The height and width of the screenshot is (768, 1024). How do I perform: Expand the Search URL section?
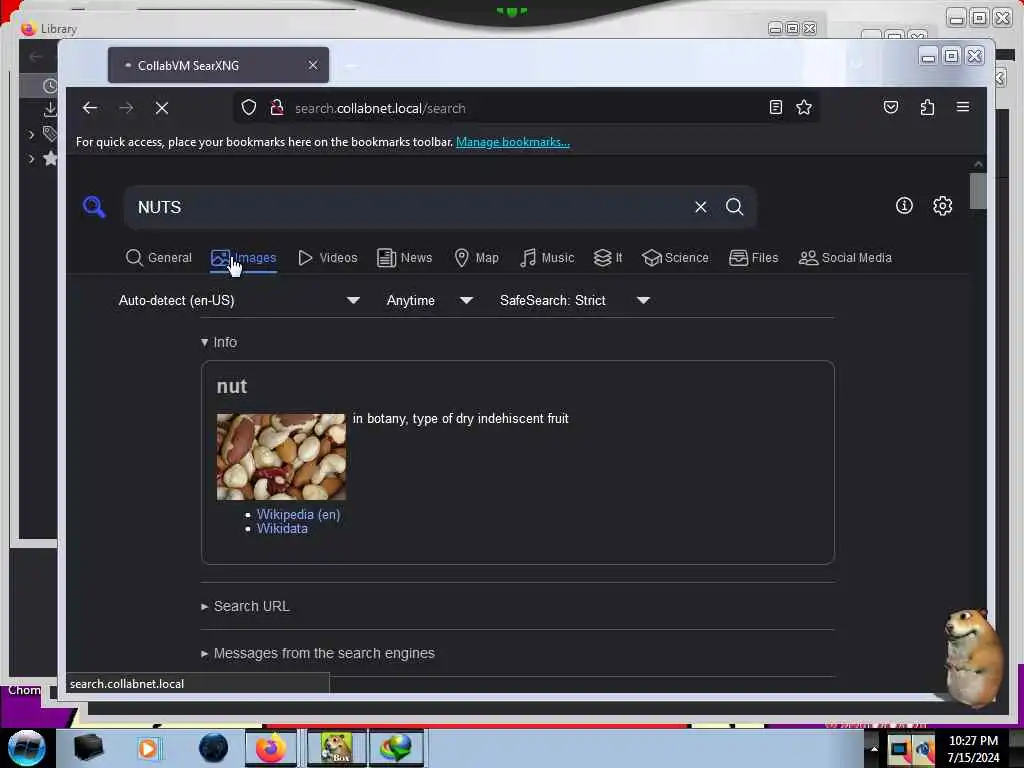(x=245, y=606)
